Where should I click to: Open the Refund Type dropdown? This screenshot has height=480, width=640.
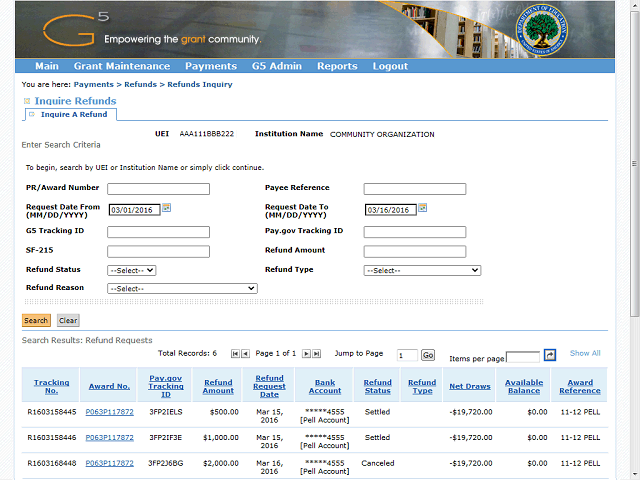click(x=422, y=270)
